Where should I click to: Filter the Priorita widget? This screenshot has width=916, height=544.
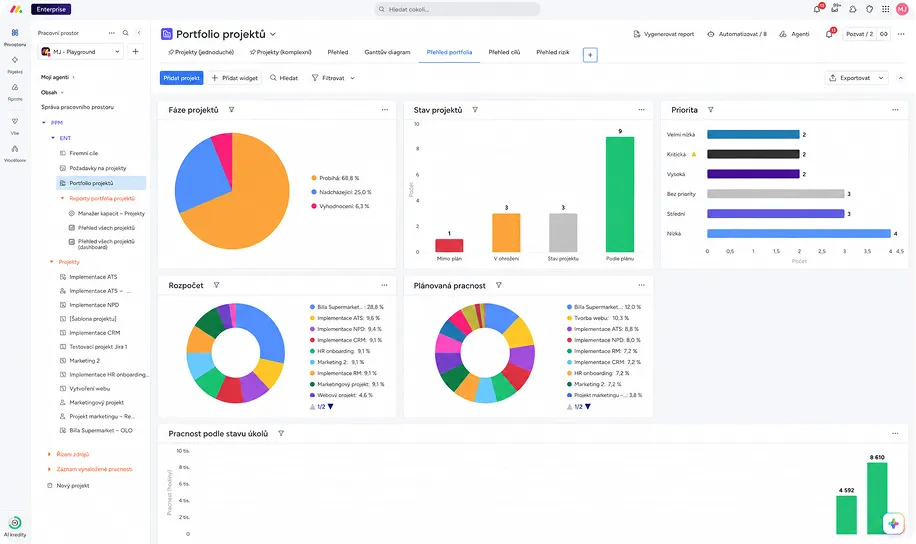(710, 110)
